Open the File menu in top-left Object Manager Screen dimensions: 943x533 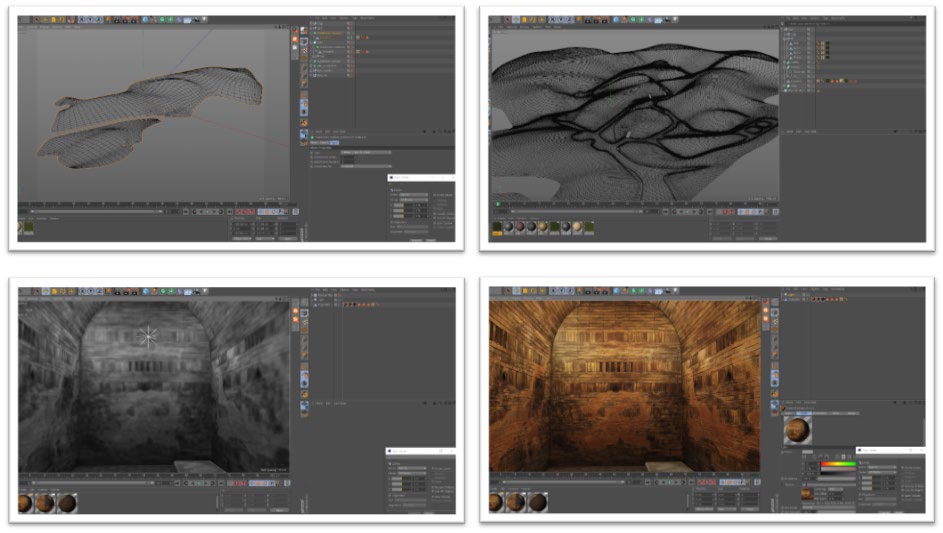[314, 19]
